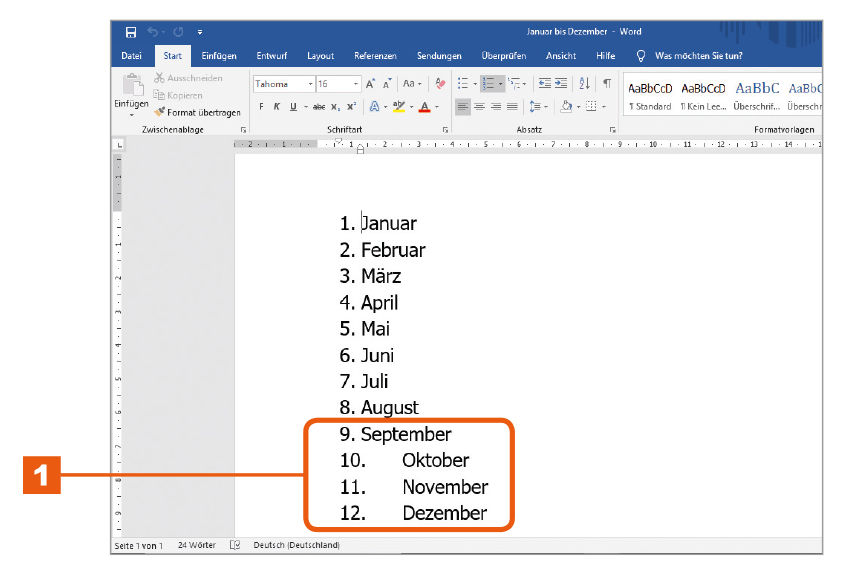Open the Aa change case dropdown
Viewport: 850px width, 573px height.
[411, 83]
